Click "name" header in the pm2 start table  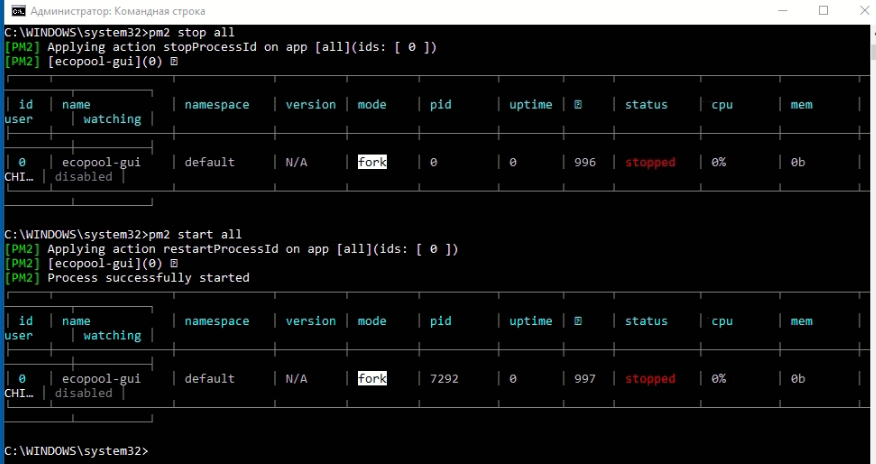coord(76,321)
